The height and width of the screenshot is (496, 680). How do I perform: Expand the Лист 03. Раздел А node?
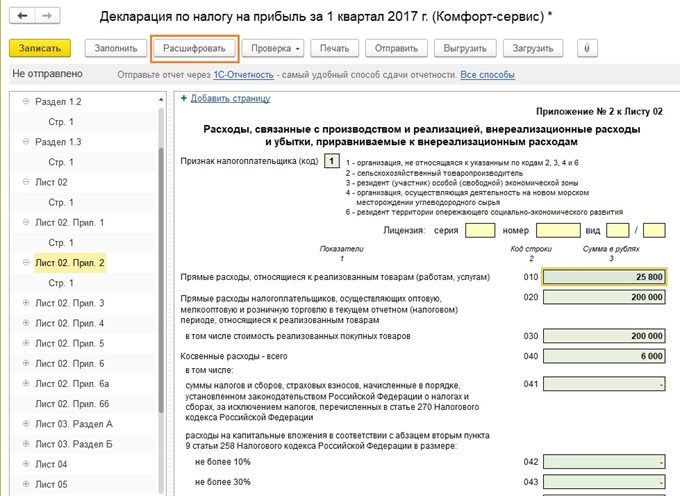tap(26, 424)
